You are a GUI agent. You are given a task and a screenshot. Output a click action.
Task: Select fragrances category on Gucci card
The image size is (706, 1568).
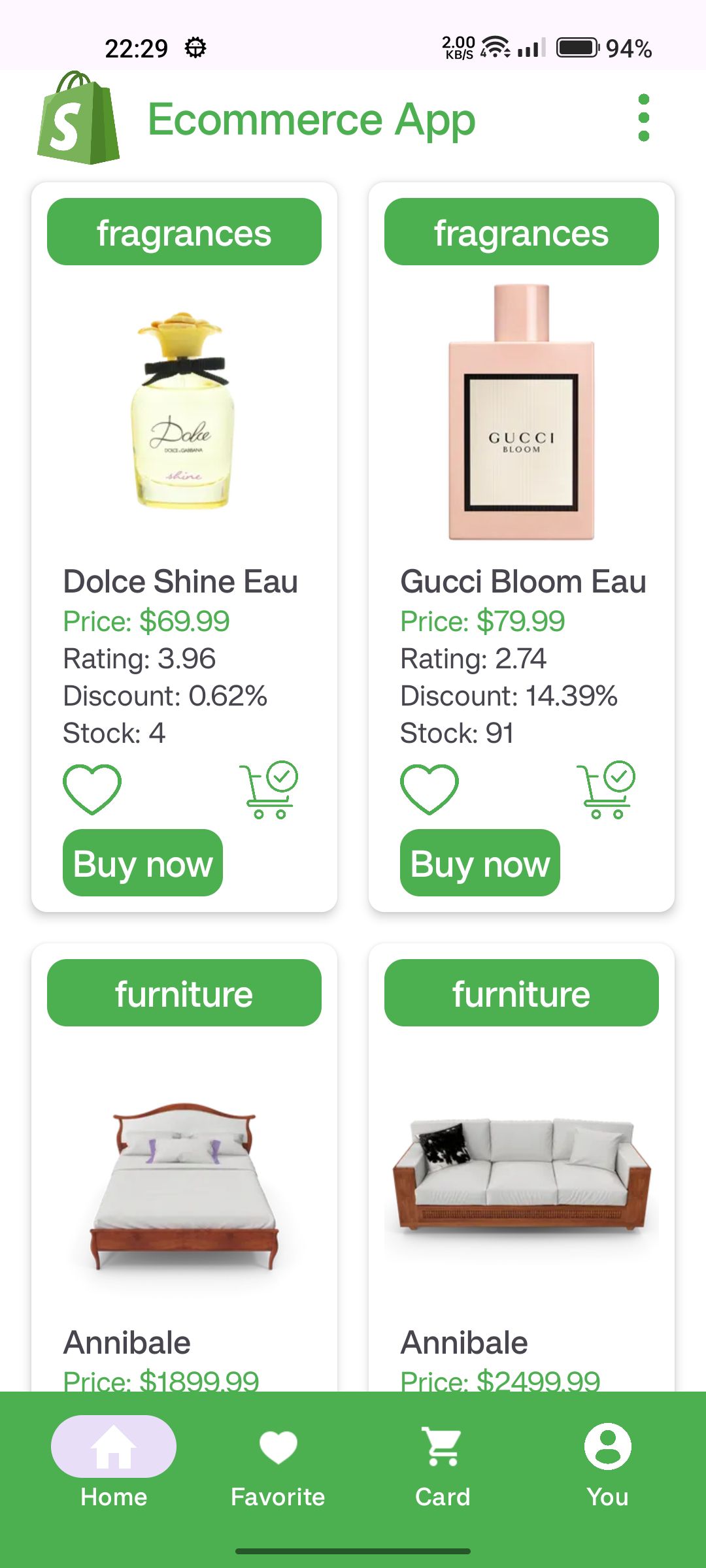point(522,232)
